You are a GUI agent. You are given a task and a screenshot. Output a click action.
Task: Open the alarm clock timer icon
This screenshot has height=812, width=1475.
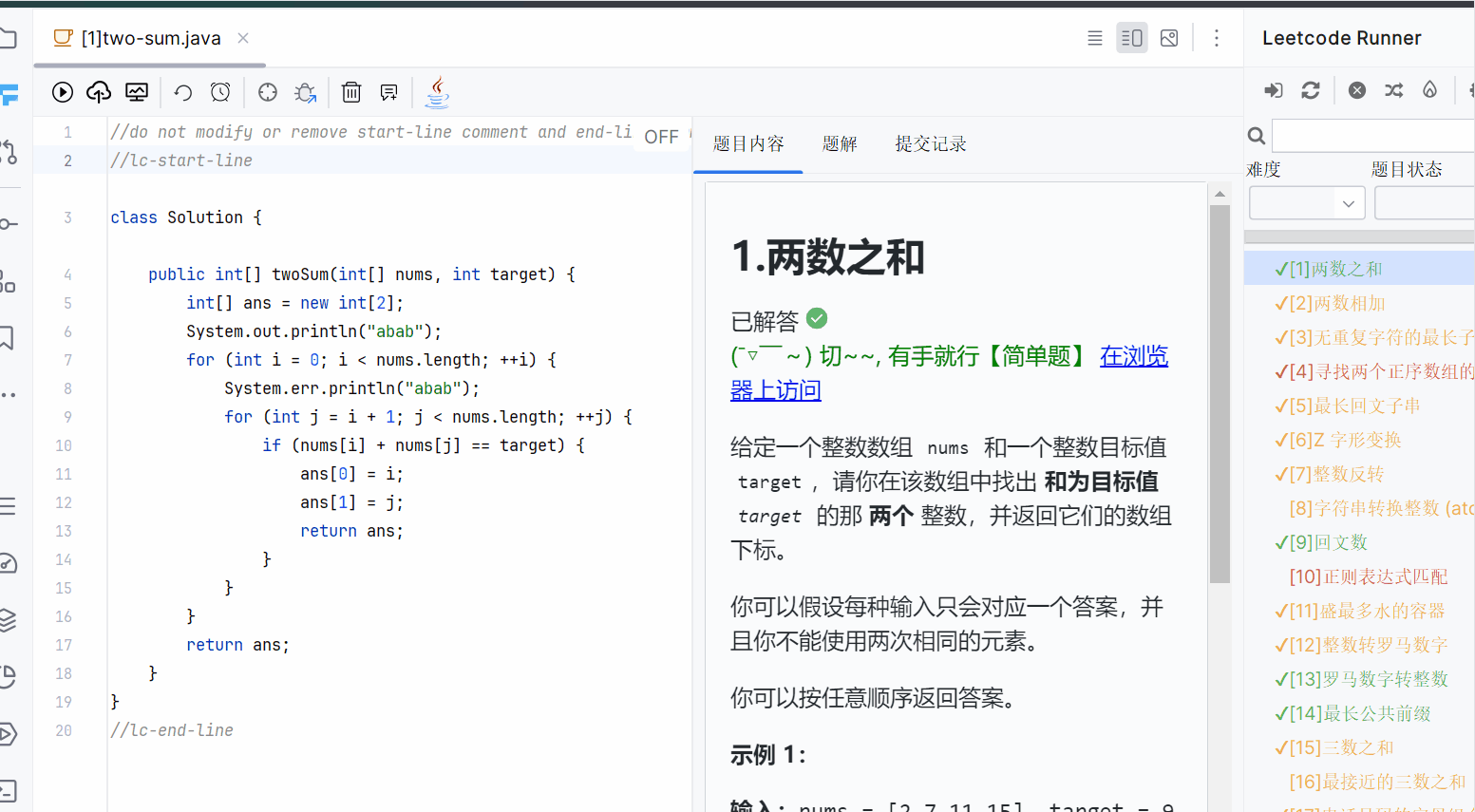click(x=220, y=92)
